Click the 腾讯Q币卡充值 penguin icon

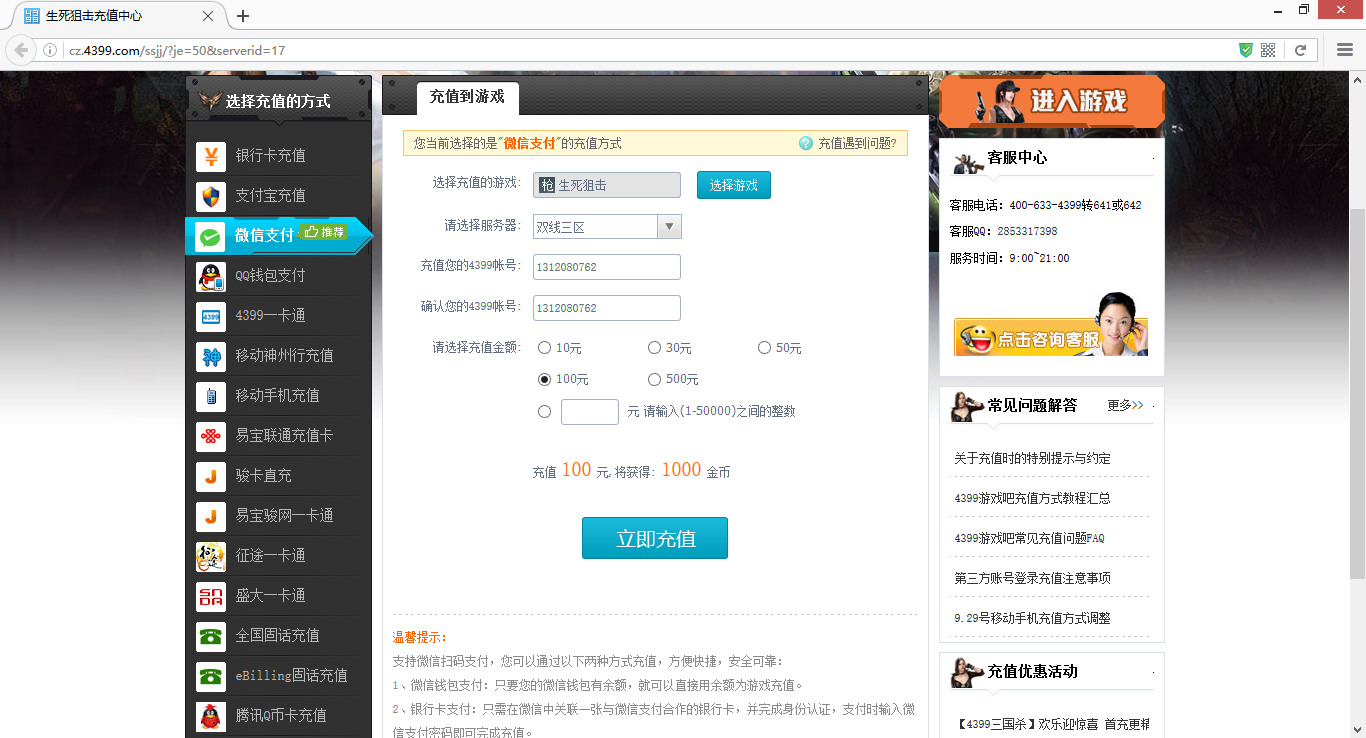(x=210, y=716)
